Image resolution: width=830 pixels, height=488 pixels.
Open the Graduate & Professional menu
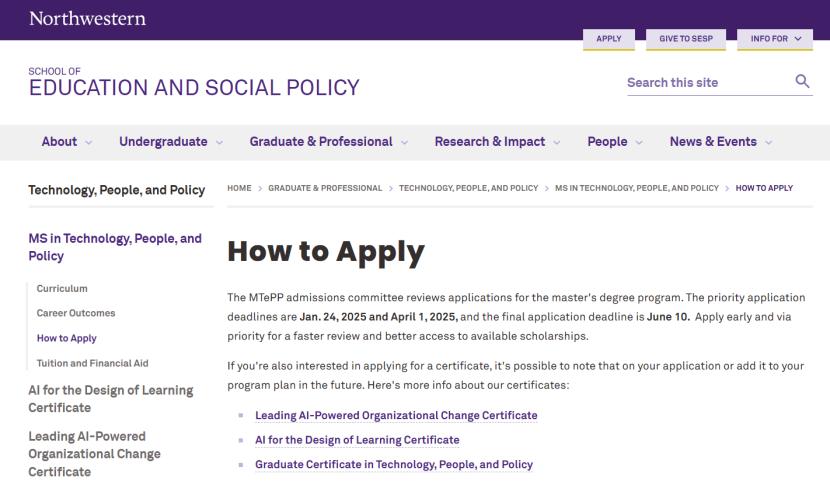pos(321,142)
